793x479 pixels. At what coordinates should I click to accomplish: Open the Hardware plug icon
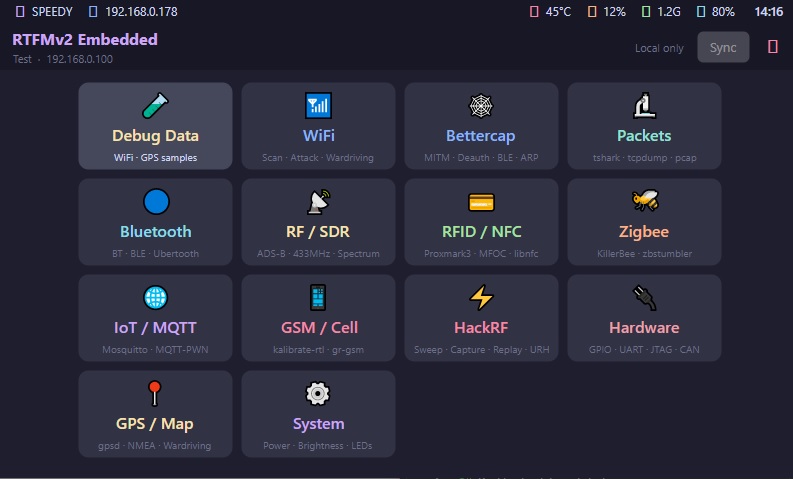(644, 297)
